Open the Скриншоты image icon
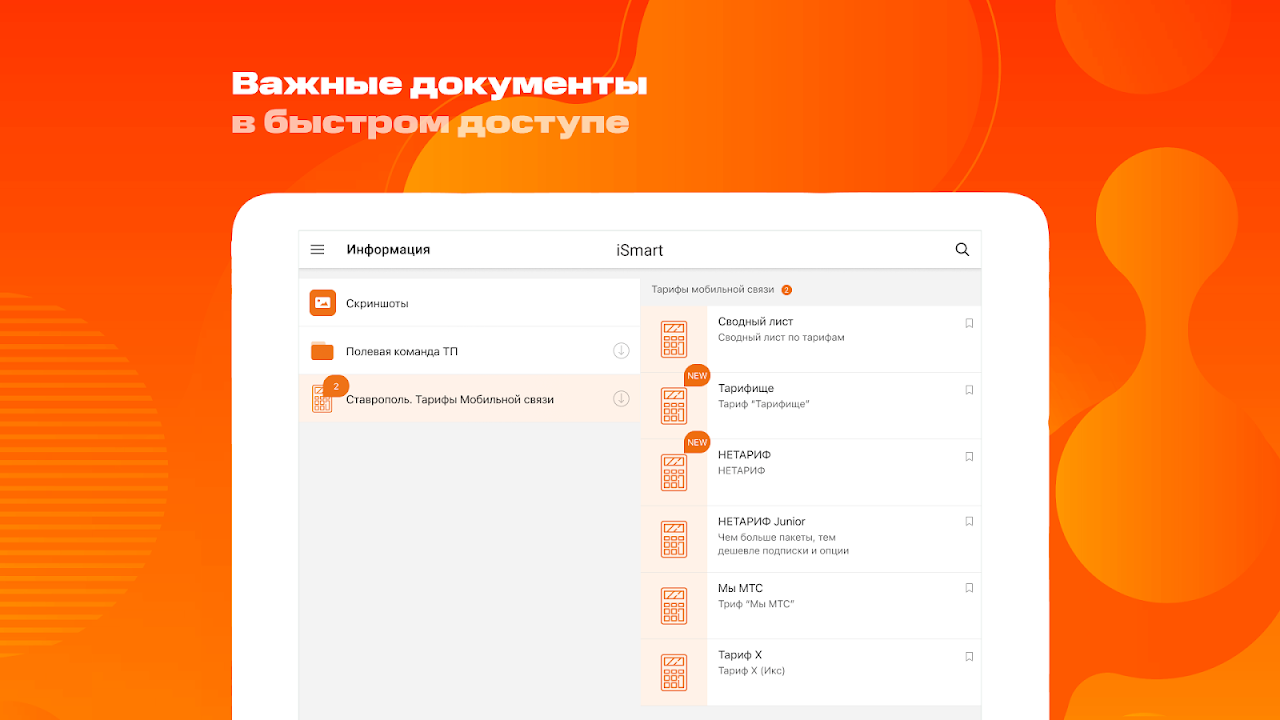The width and height of the screenshot is (1280, 720). [322, 303]
